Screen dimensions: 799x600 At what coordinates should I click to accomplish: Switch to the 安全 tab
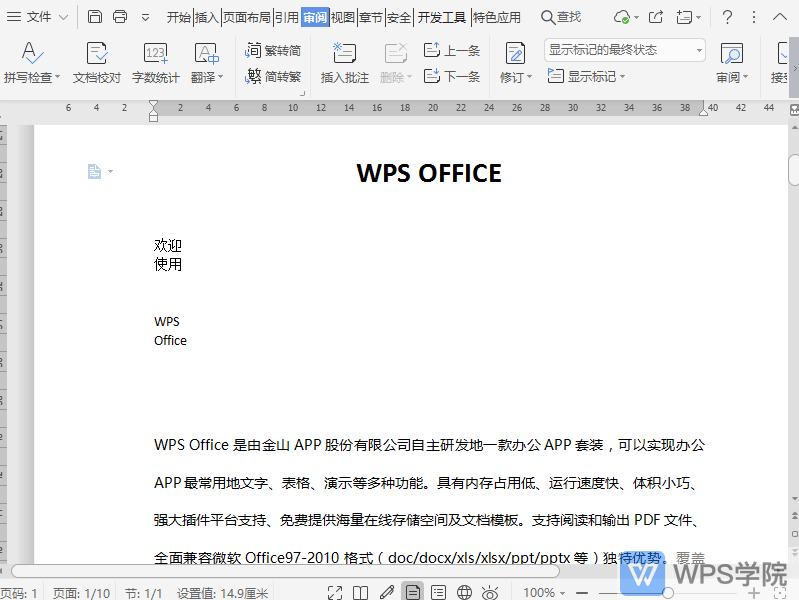[x=399, y=17]
